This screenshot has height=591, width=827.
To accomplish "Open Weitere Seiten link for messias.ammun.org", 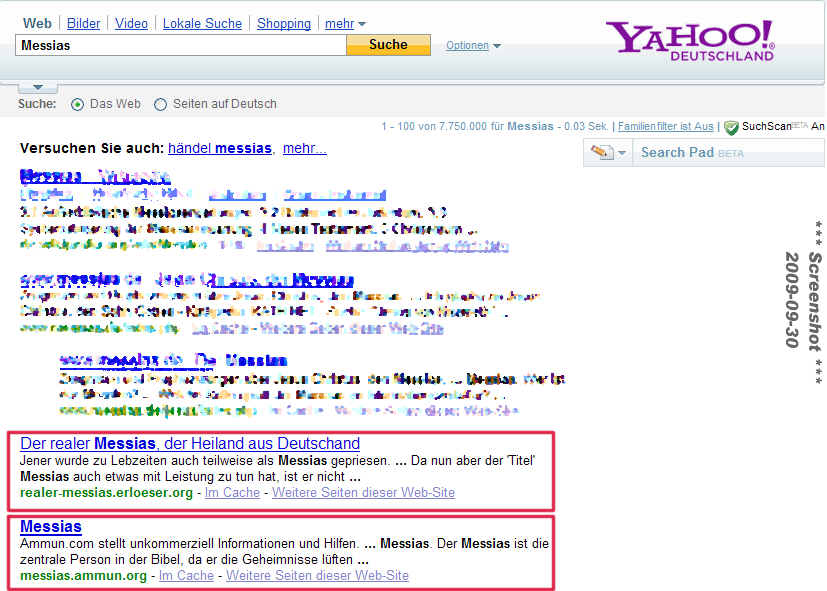I will (318, 575).
